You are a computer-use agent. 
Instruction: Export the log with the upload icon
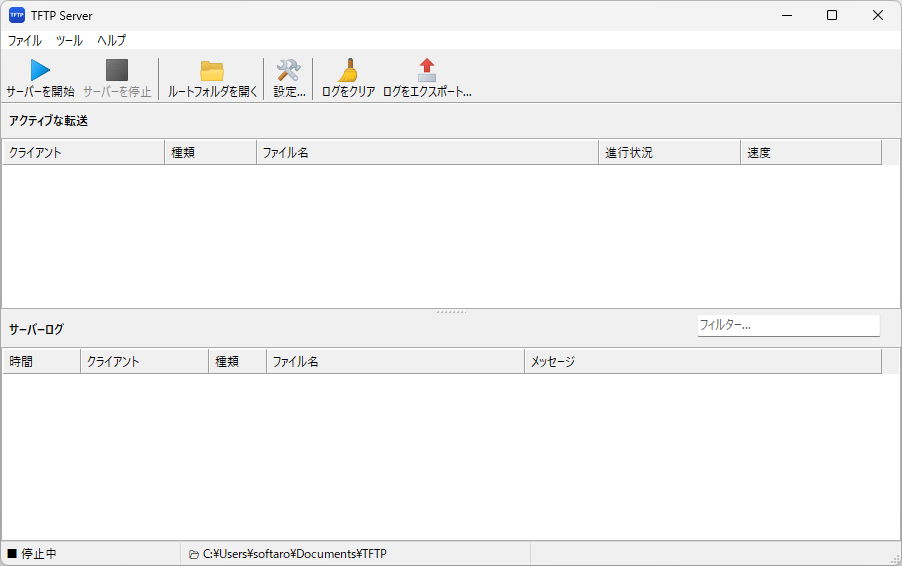tap(427, 71)
